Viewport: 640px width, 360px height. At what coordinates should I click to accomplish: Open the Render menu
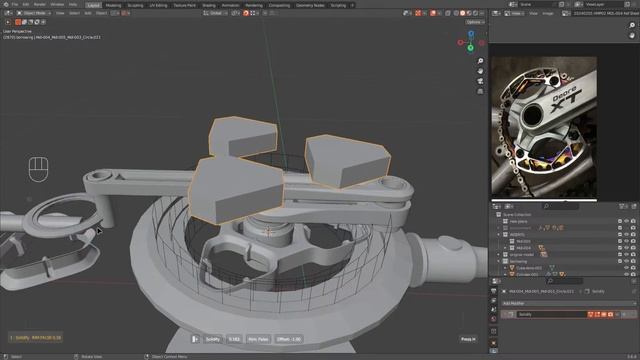point(40,5)
